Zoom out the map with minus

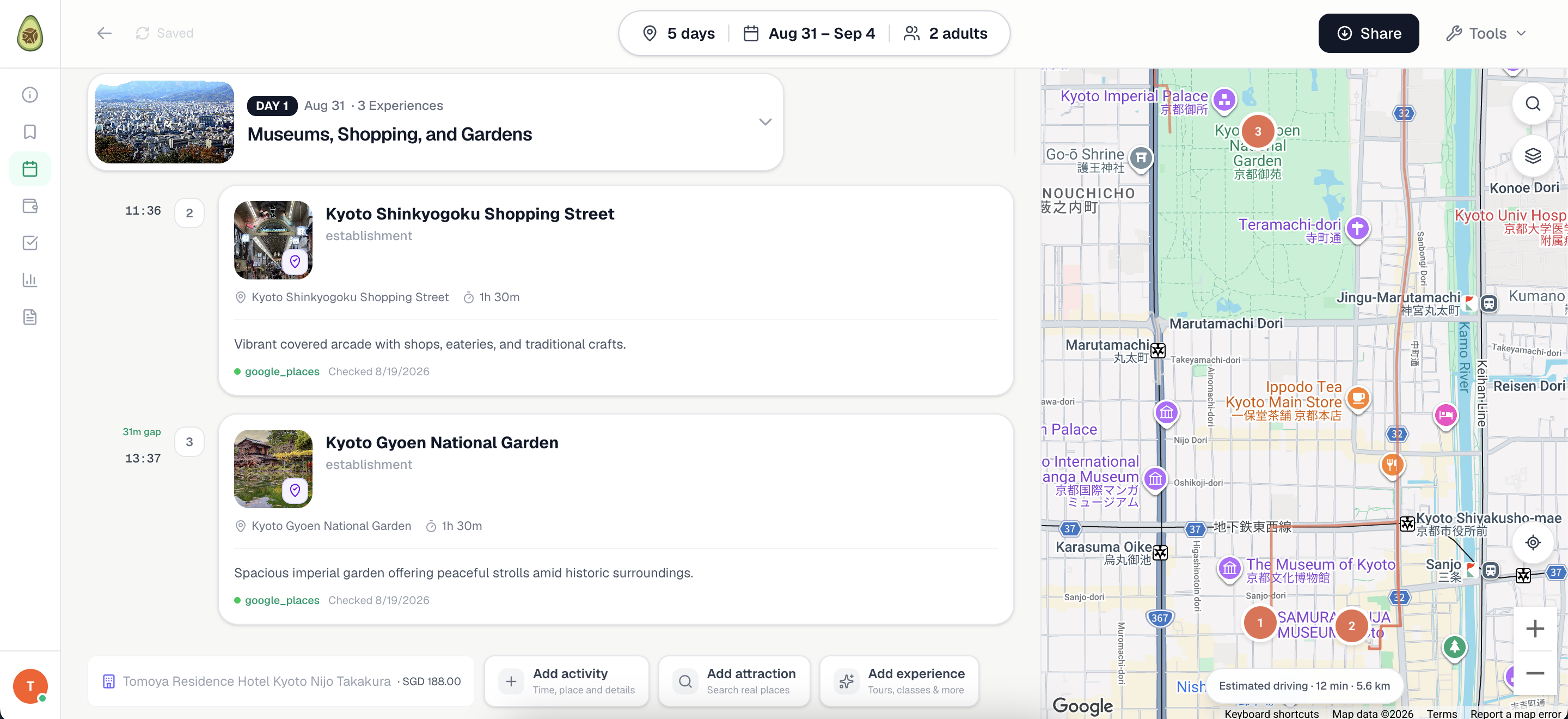[x=1535, y=673]
